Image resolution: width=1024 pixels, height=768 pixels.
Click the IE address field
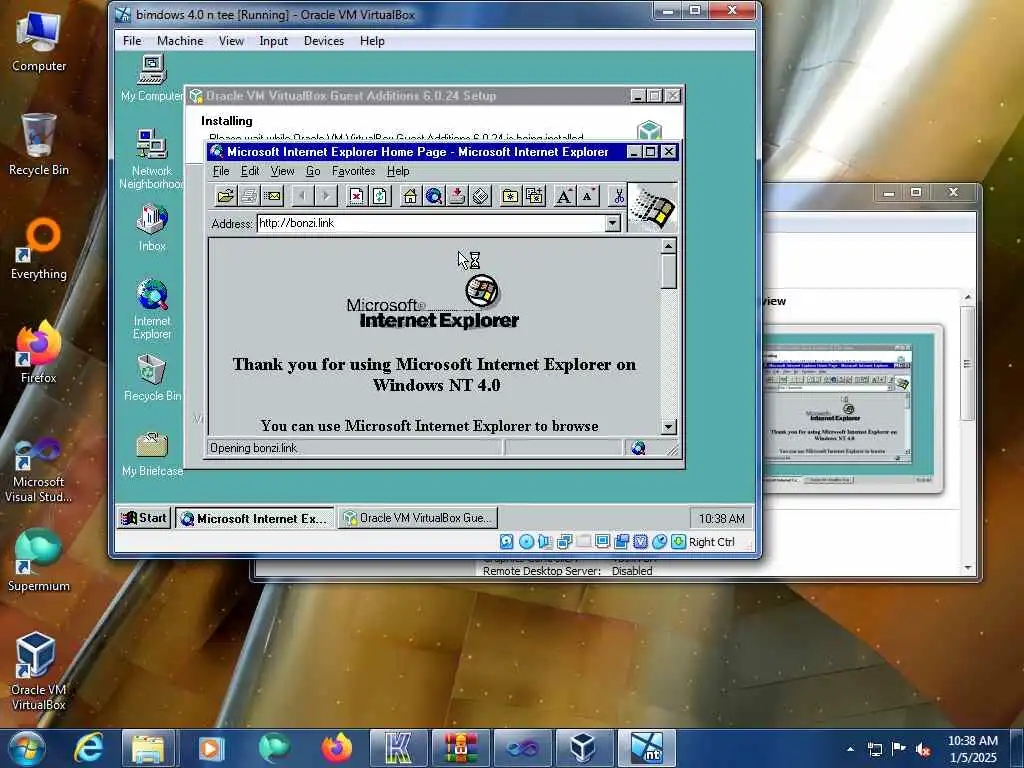coord(431,223)
